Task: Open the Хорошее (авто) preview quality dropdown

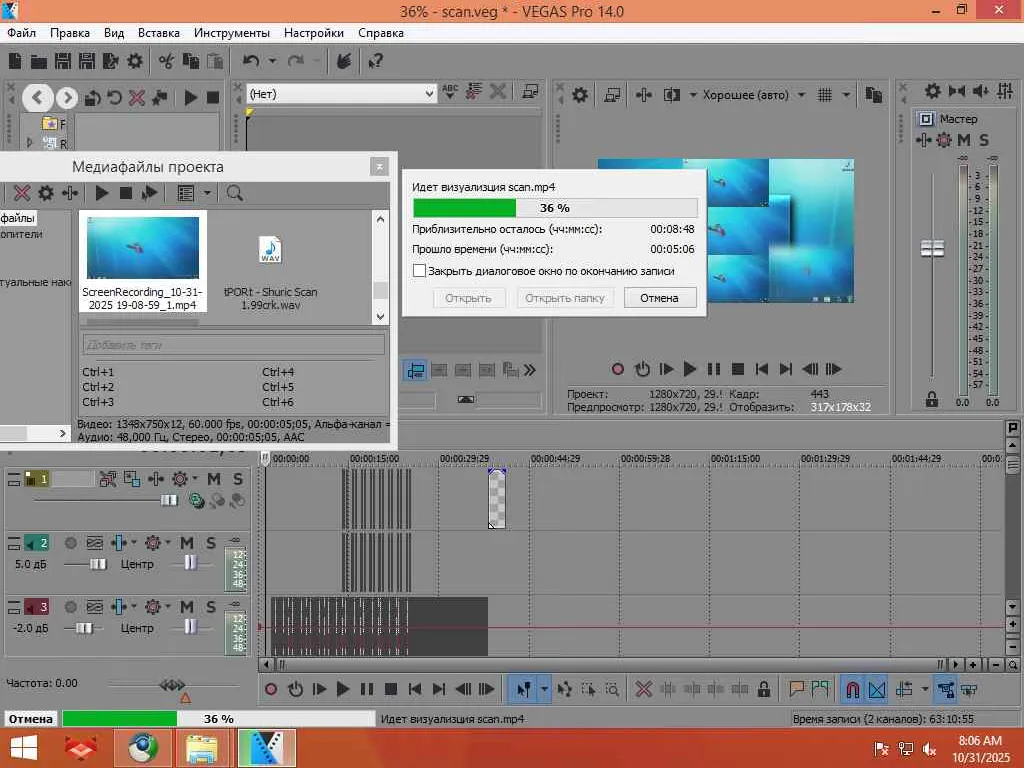Action: [801, 95]
